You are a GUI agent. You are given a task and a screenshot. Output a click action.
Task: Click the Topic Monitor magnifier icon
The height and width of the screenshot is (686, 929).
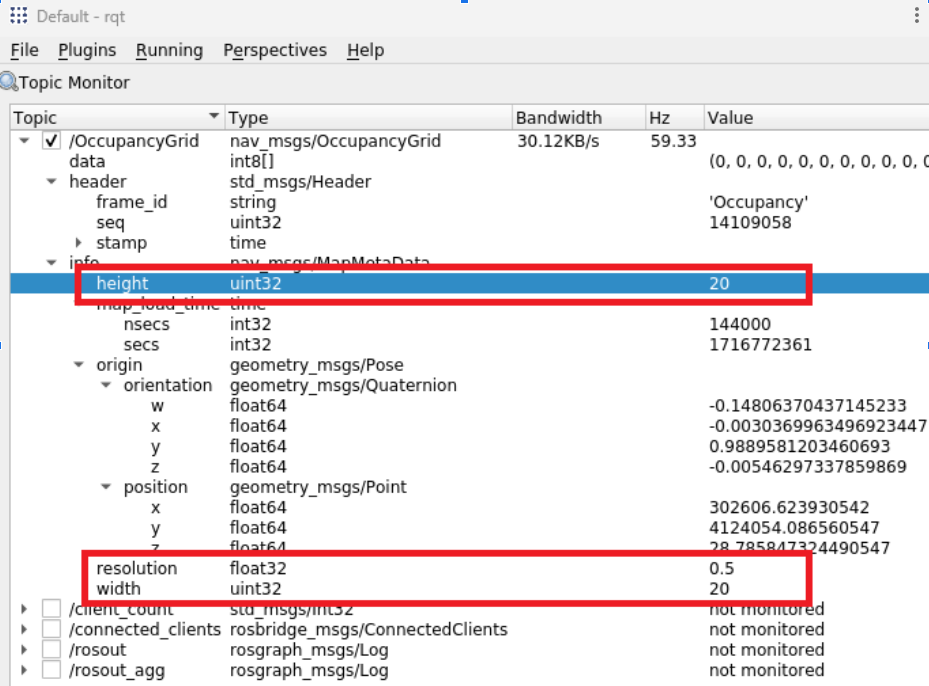click(x=9, y=82)
